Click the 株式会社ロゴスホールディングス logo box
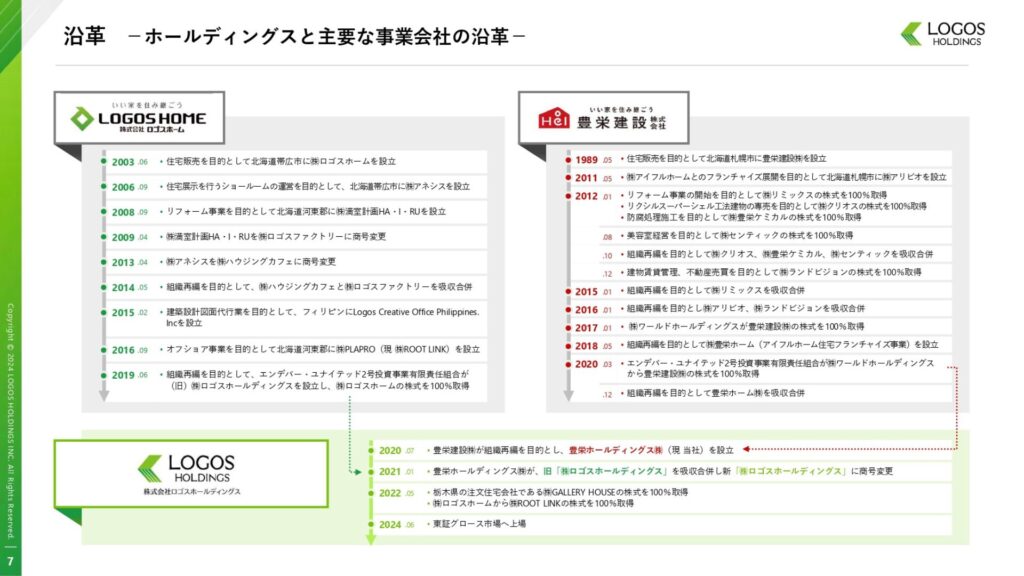 pyautogui.click(x=191, y=473)
